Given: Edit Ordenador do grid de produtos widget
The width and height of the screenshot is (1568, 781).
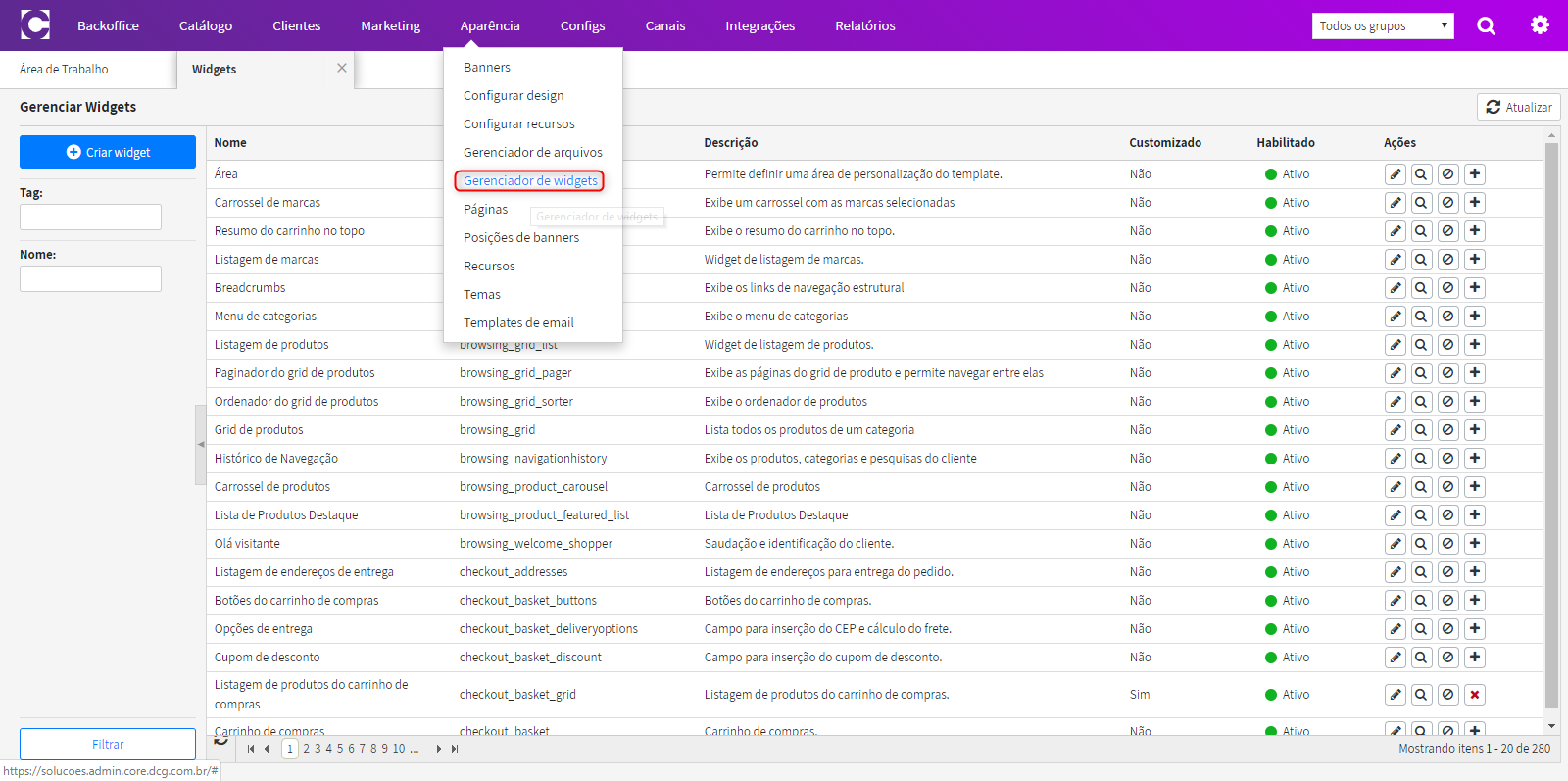Looking at the screenshot, I should click(x=1396, y=402).
